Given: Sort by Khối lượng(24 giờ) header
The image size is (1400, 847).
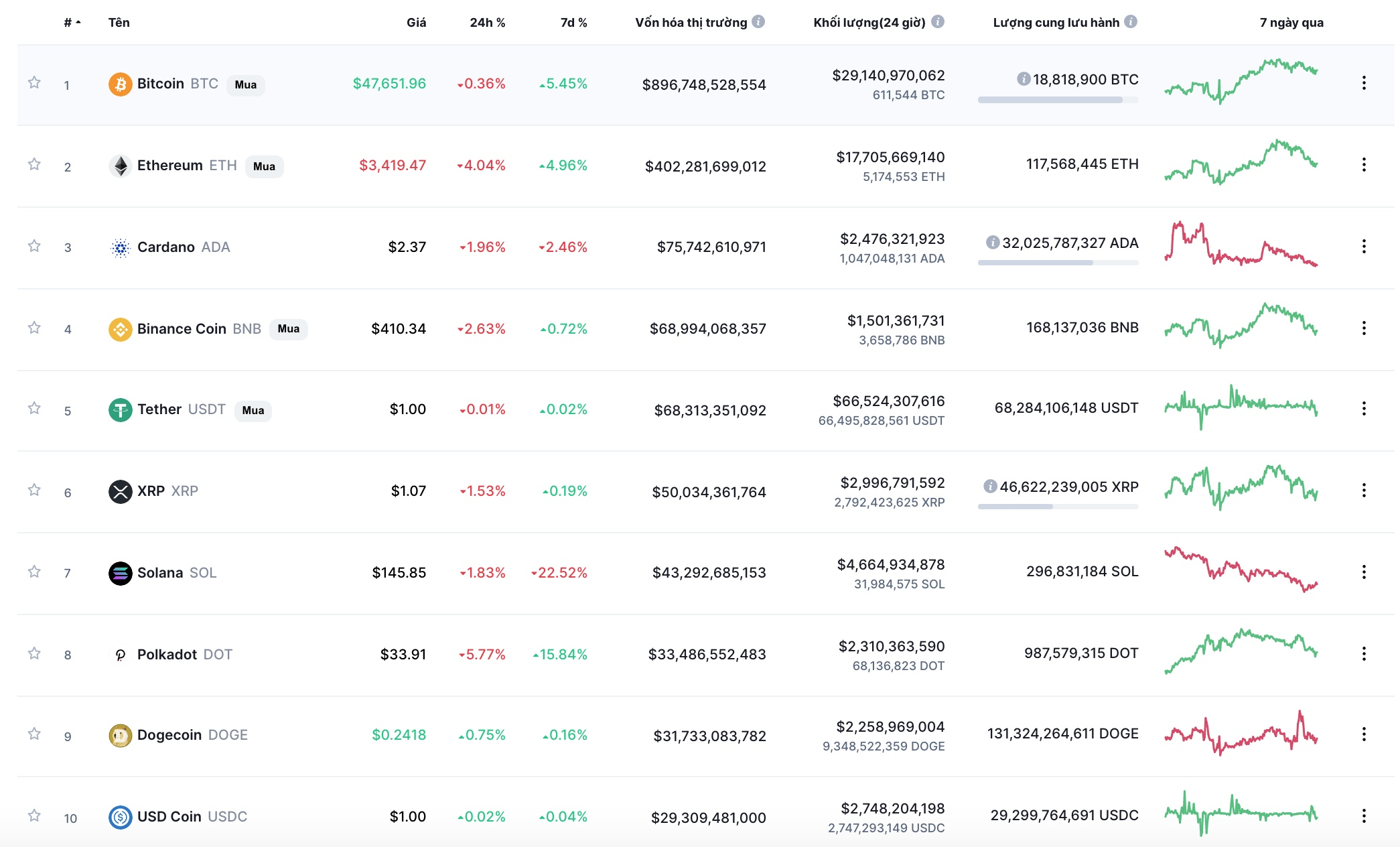Looking at the screenshot, I should (869, 23).
